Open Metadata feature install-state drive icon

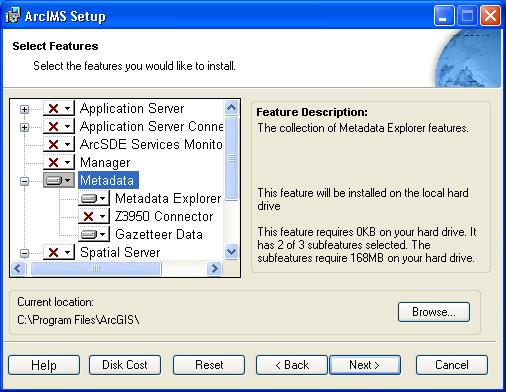[x=59, y=180]
